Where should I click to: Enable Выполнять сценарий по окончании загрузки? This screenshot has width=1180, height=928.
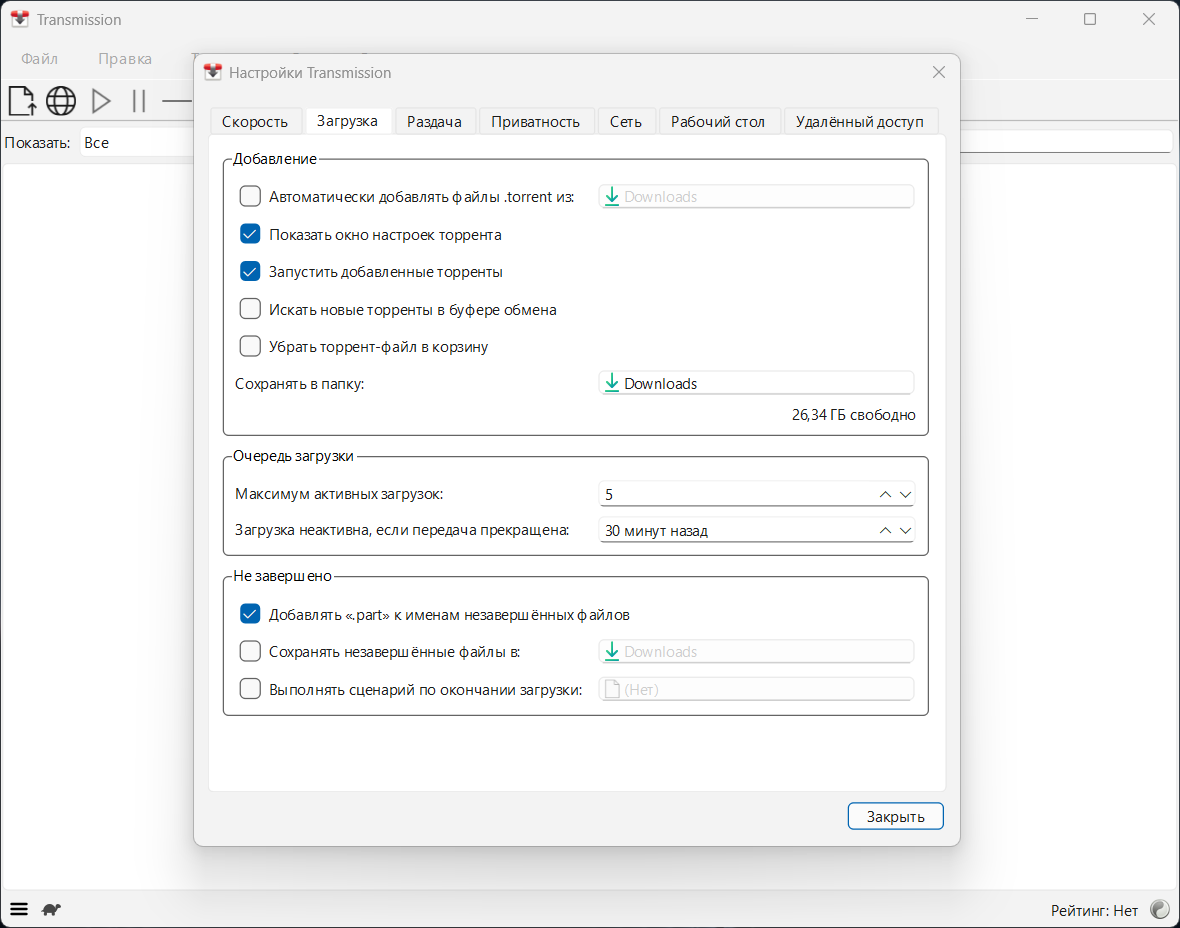click(250, 689)
